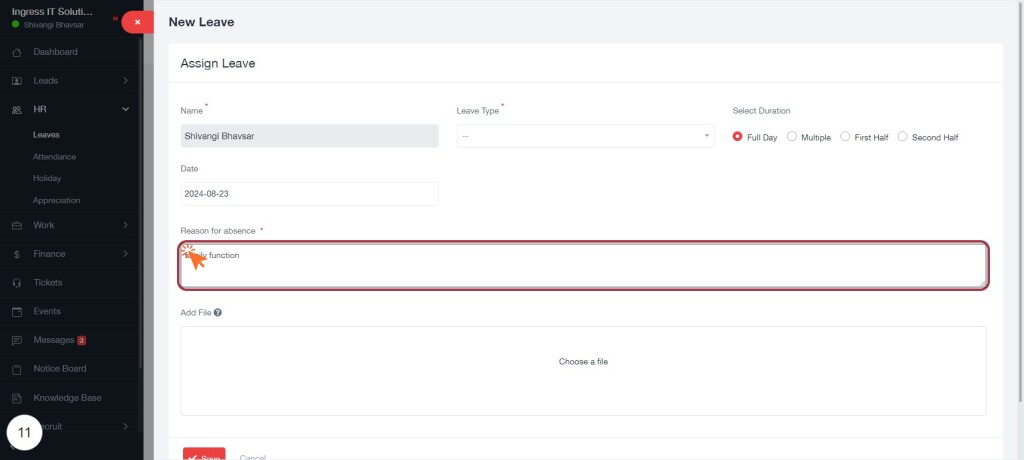Viewport: 1024px width, 460px height.
Task: Click the Messages chat icon
Action: coord(17,340)
